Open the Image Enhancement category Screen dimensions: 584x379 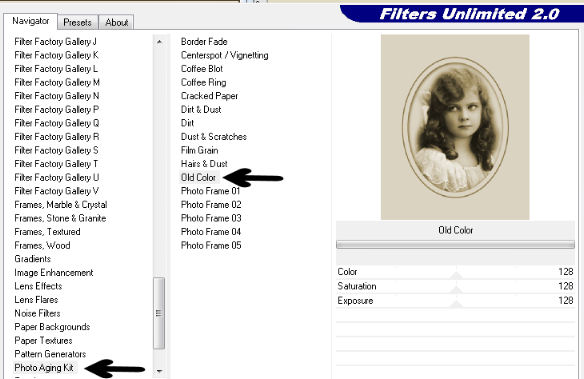54,273
